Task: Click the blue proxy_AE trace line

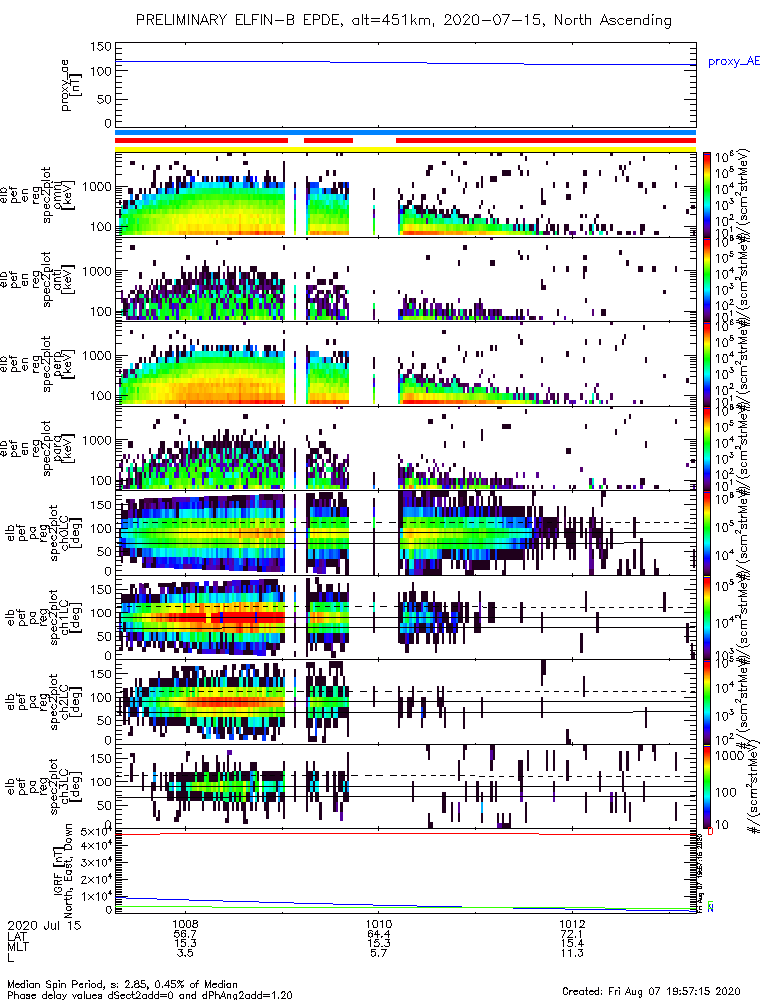Action: pyautogui.click(x=405, y=62)
